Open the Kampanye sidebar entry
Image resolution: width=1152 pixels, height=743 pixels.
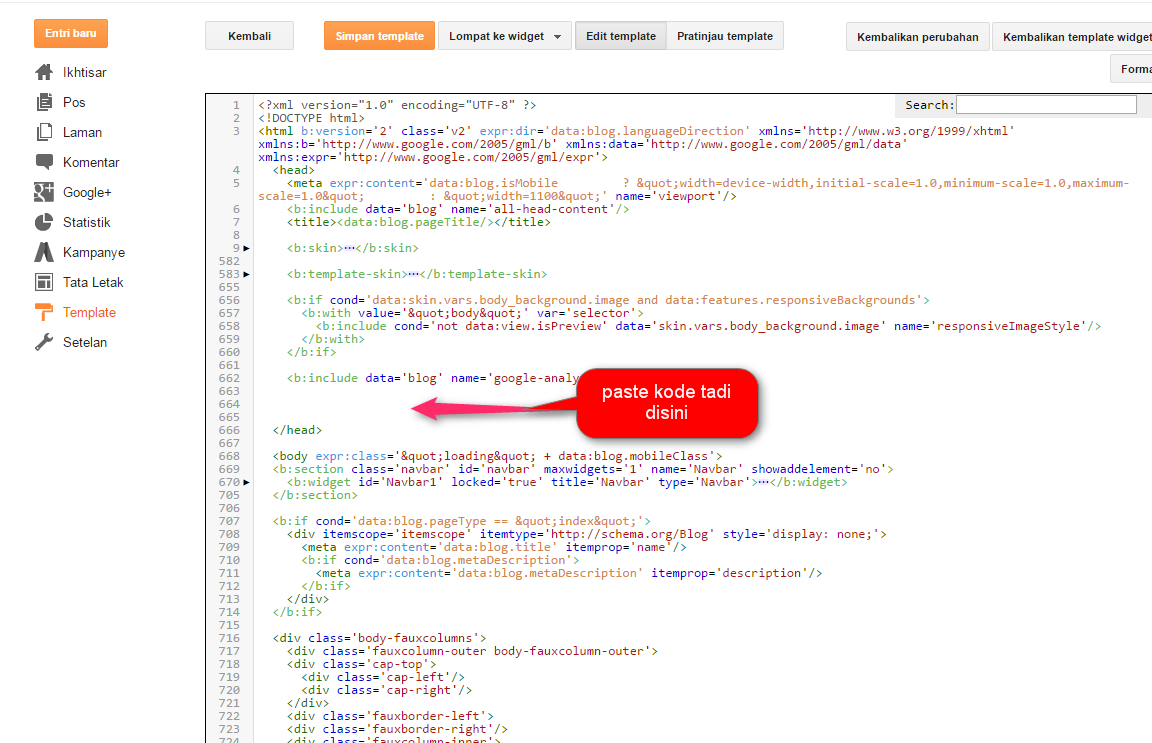[94, 252]
